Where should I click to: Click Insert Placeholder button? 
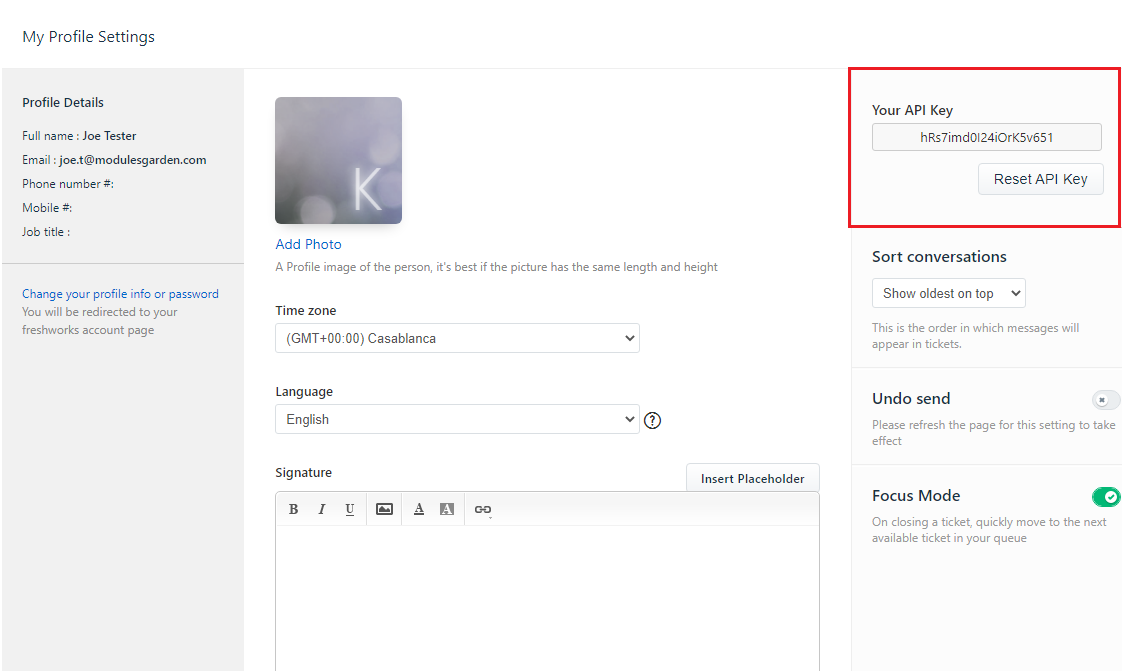pyautogui.click(x=753, y=478)
